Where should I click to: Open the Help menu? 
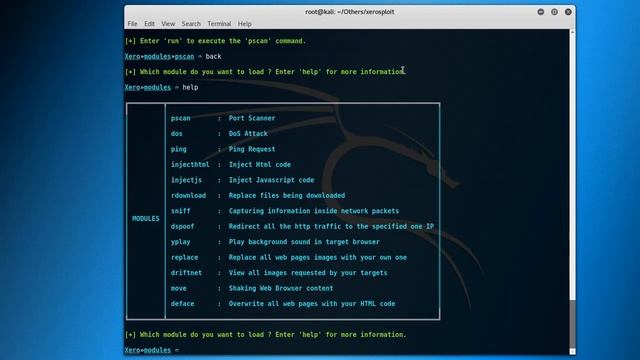(244, 24)
